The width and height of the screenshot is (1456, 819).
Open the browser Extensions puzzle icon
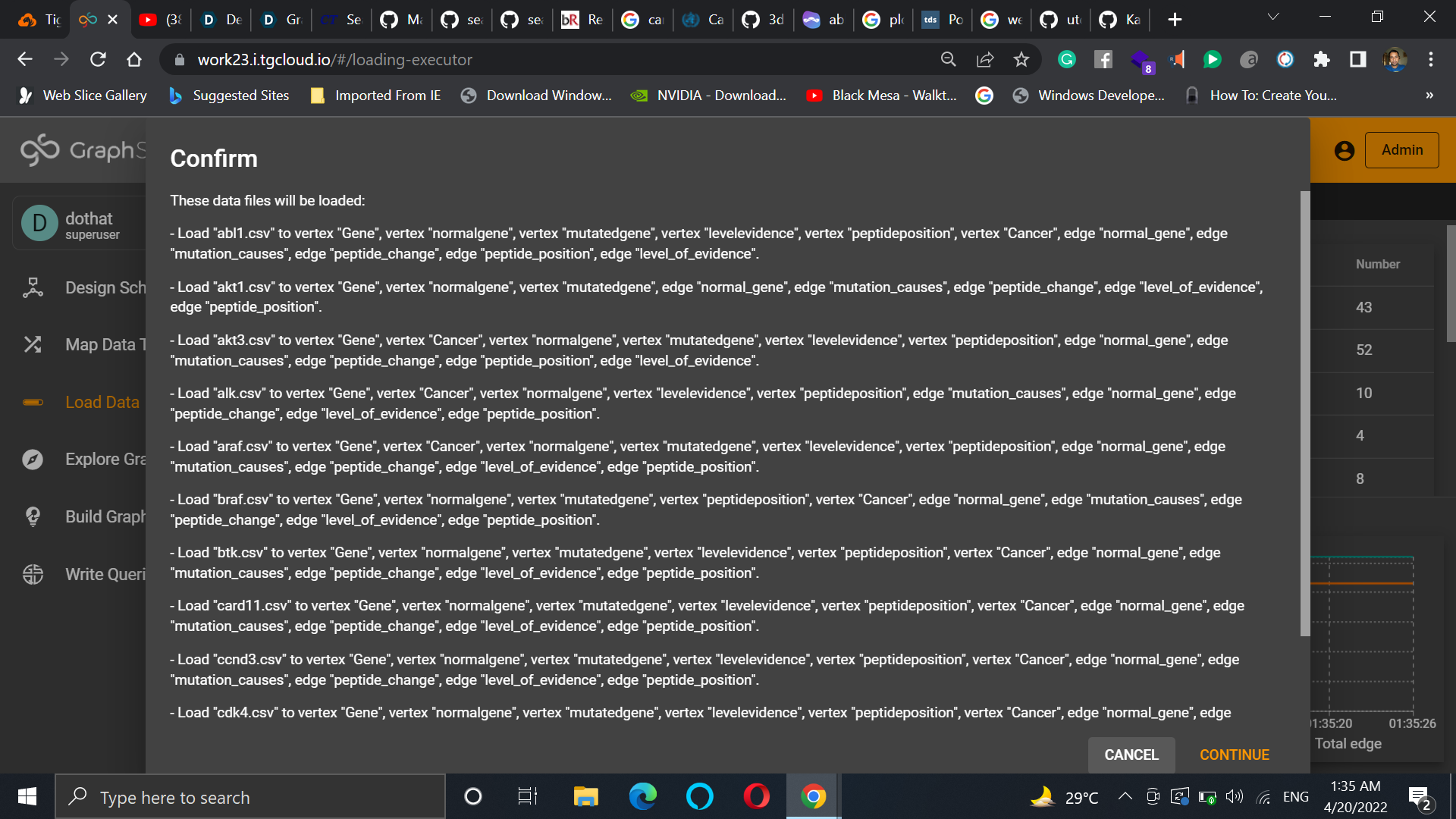(x=1322, y=60)
